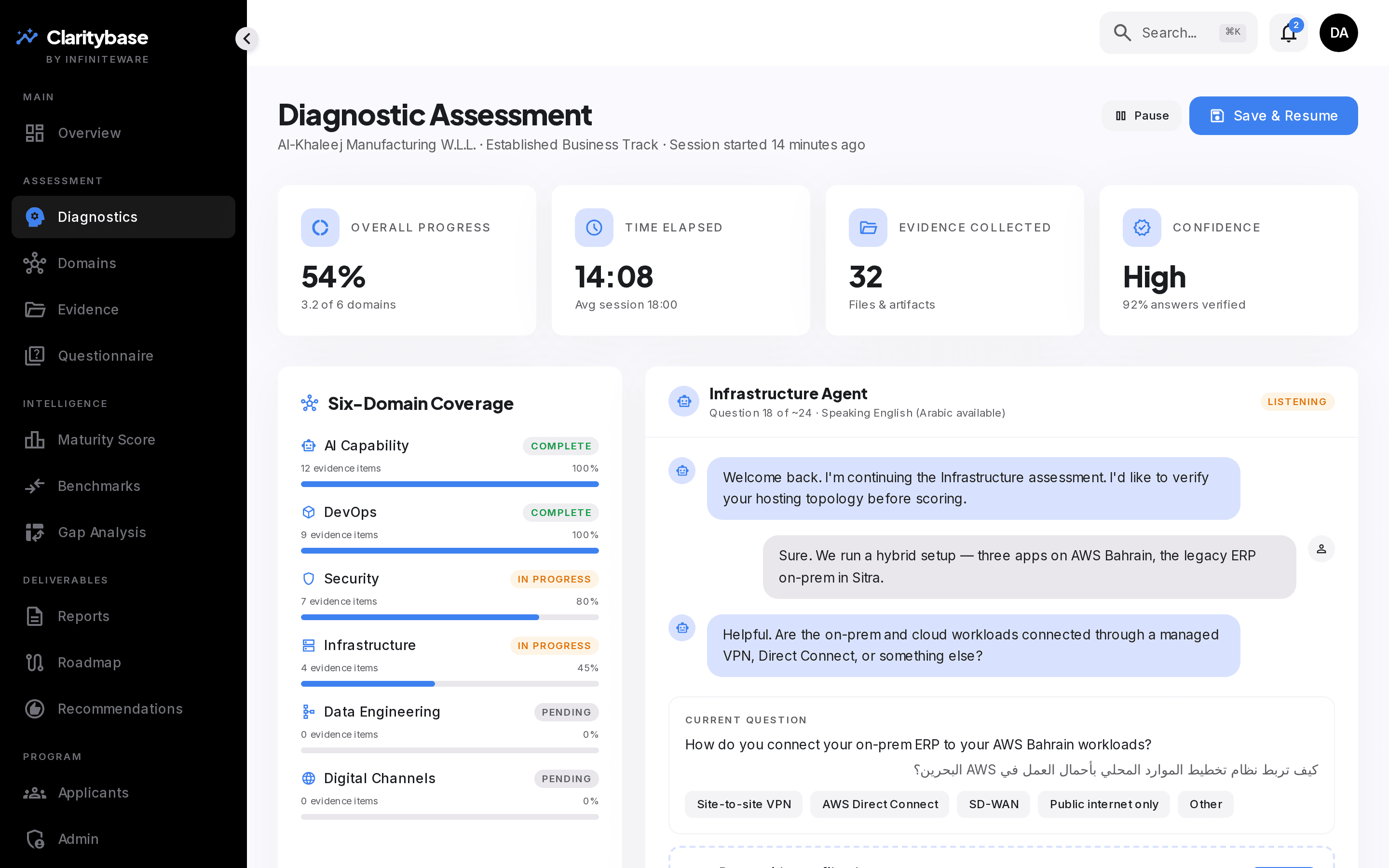Viewport: 1389px width, 868px height.
Task: Click the Diagnostics head icon
Action: click(34, 217)
